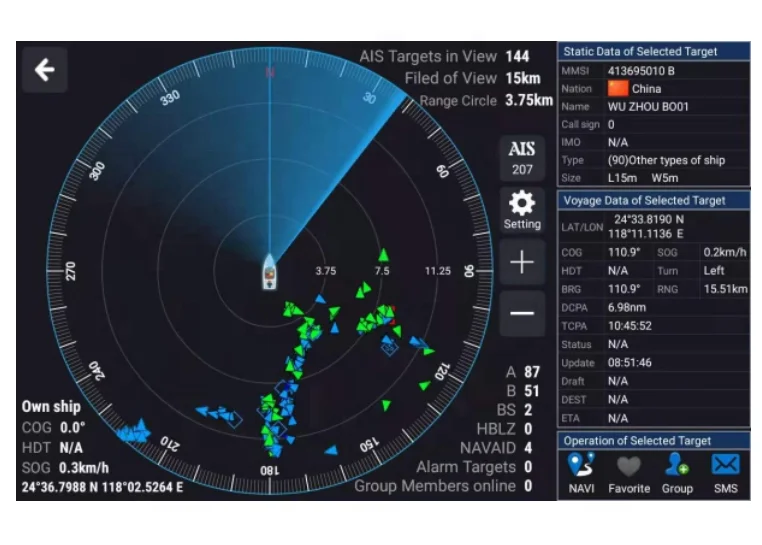Add selected target to Group
This screenshot has width=762, height=545.
(x=677, y=473)
